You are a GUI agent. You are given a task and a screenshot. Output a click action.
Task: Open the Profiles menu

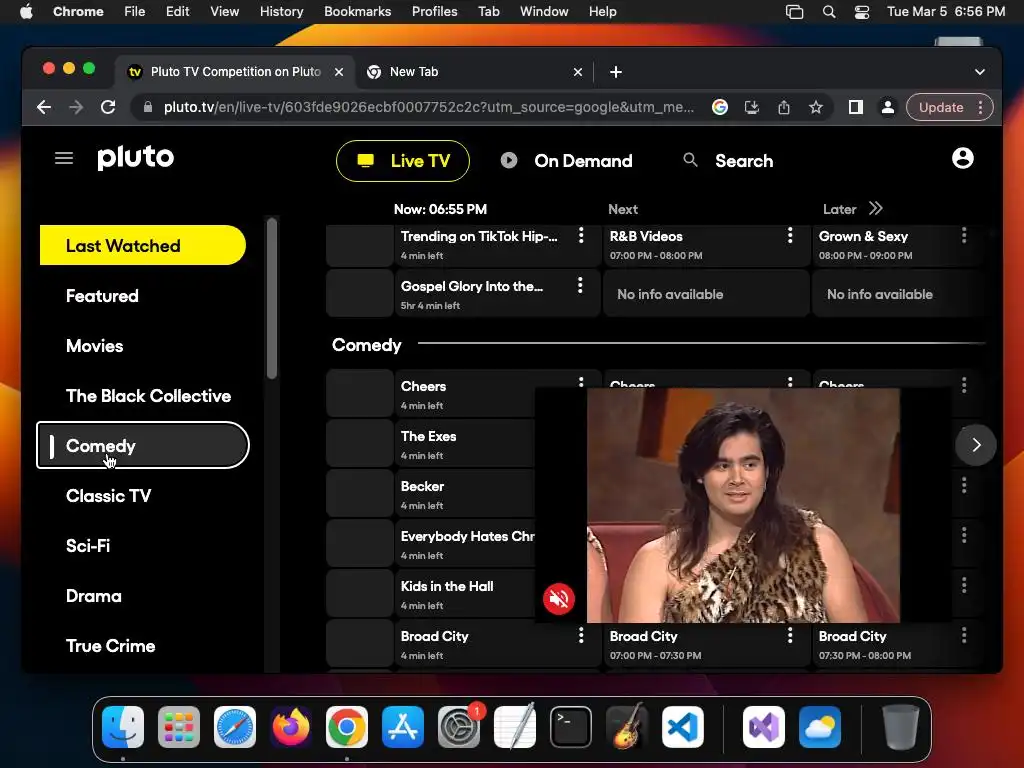[434, 11]
